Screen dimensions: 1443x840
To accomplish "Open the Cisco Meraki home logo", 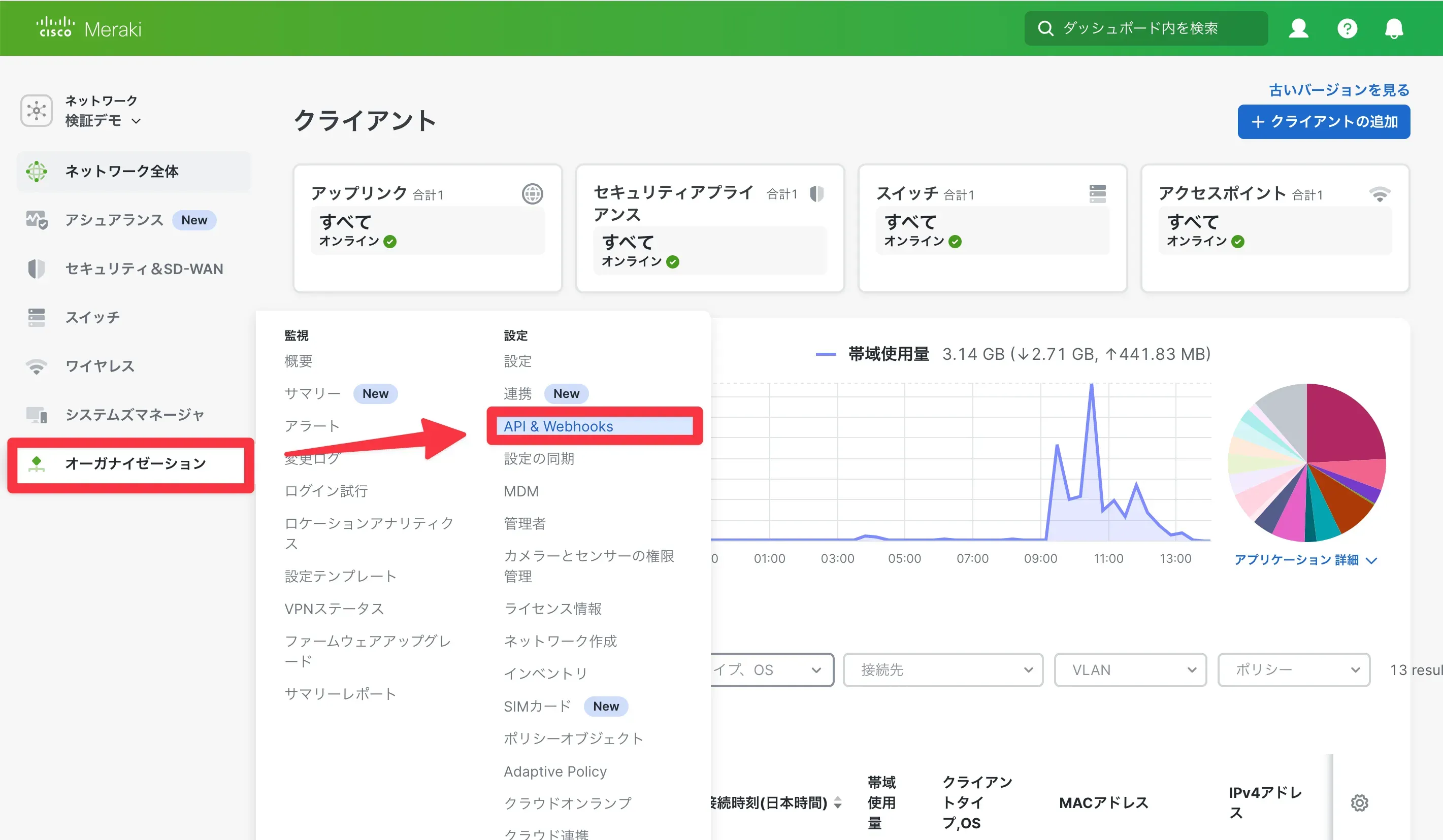I will (x=89, y=27).
